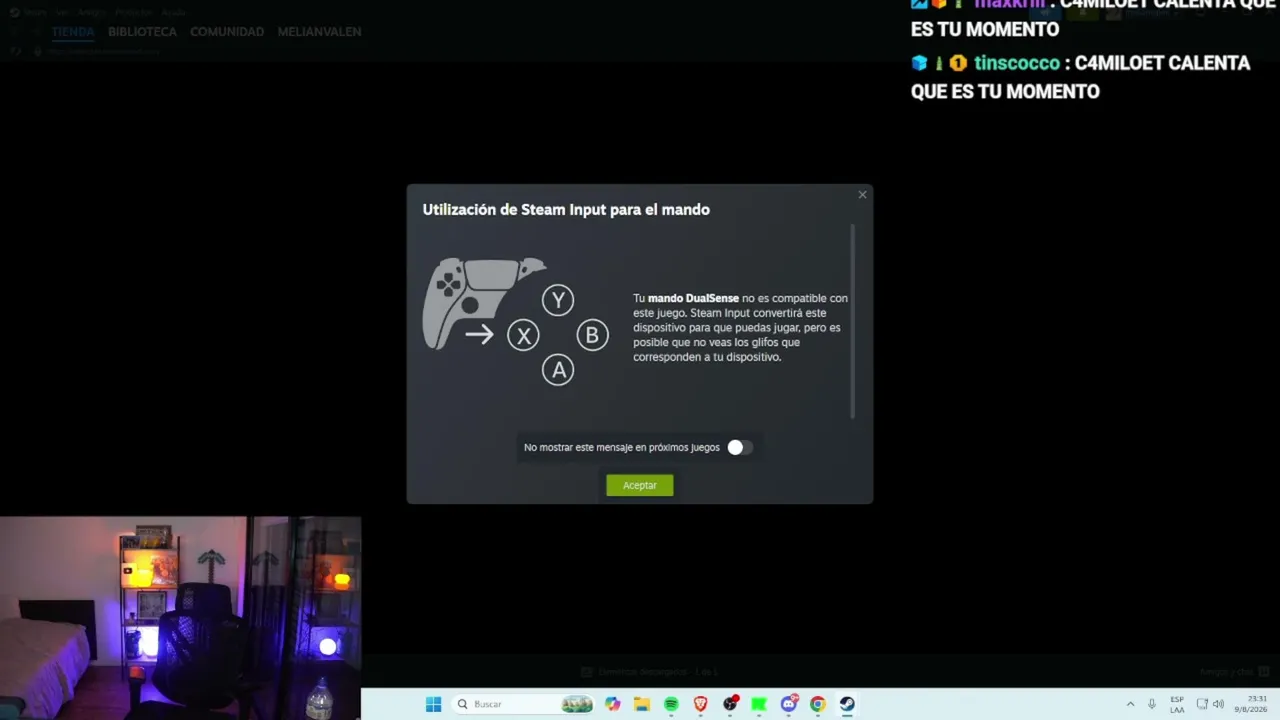Click the taskbar Buscar search box

pyautogui.click(x=523, y=704)
